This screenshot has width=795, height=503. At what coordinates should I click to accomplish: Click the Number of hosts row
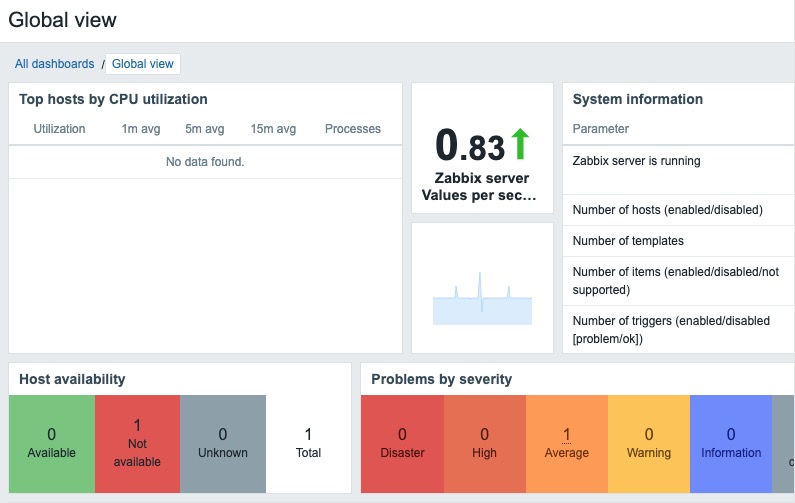pos(679,210)
